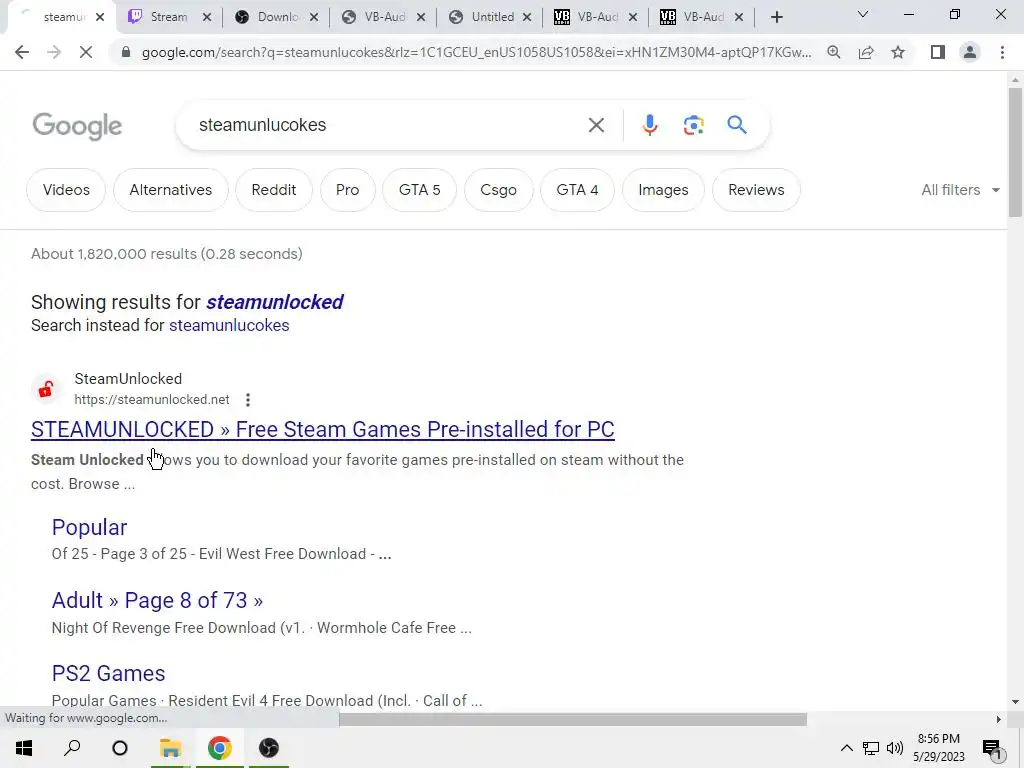Share this page icon

coord(866,52)
